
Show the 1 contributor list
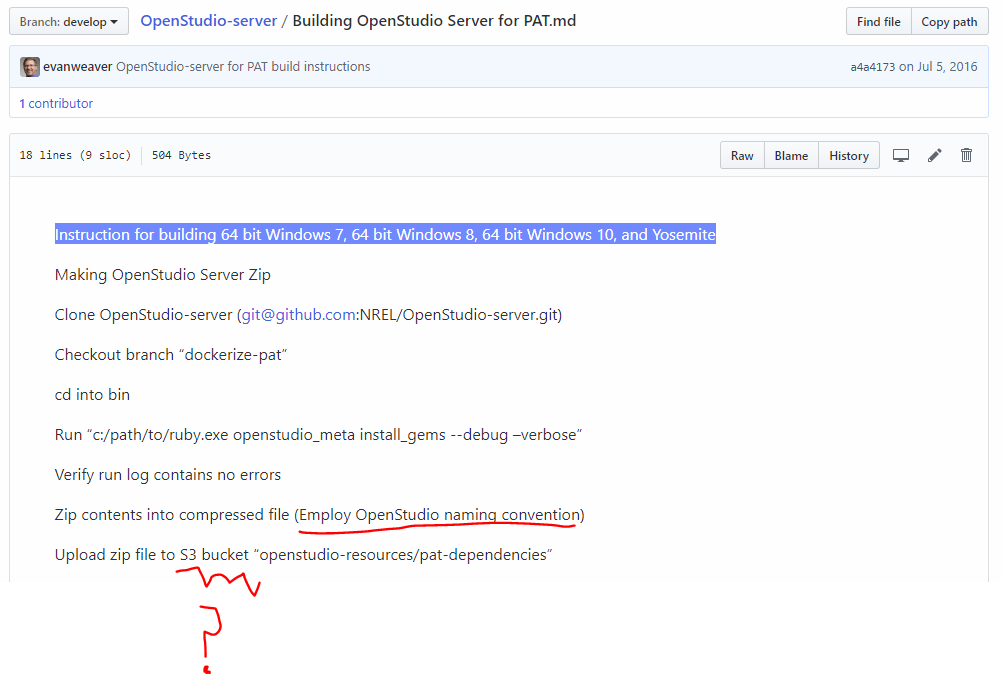pos(56,103)
